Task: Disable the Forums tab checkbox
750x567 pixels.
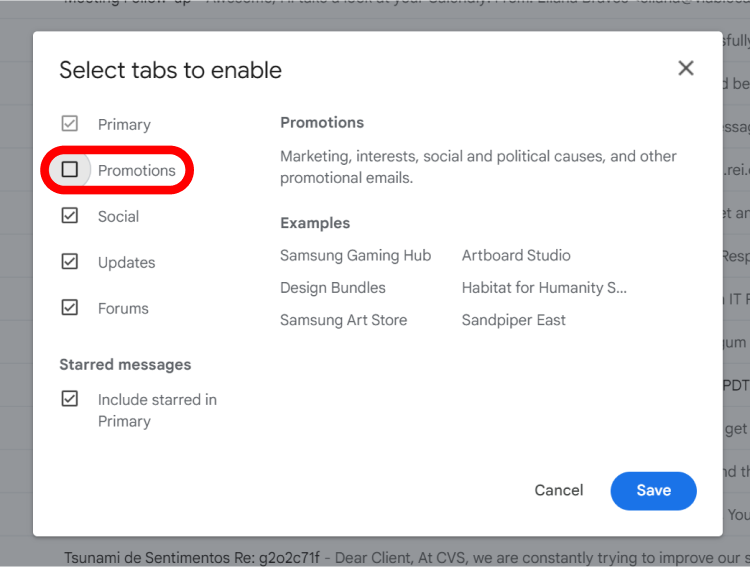Action: pos(70,308)
